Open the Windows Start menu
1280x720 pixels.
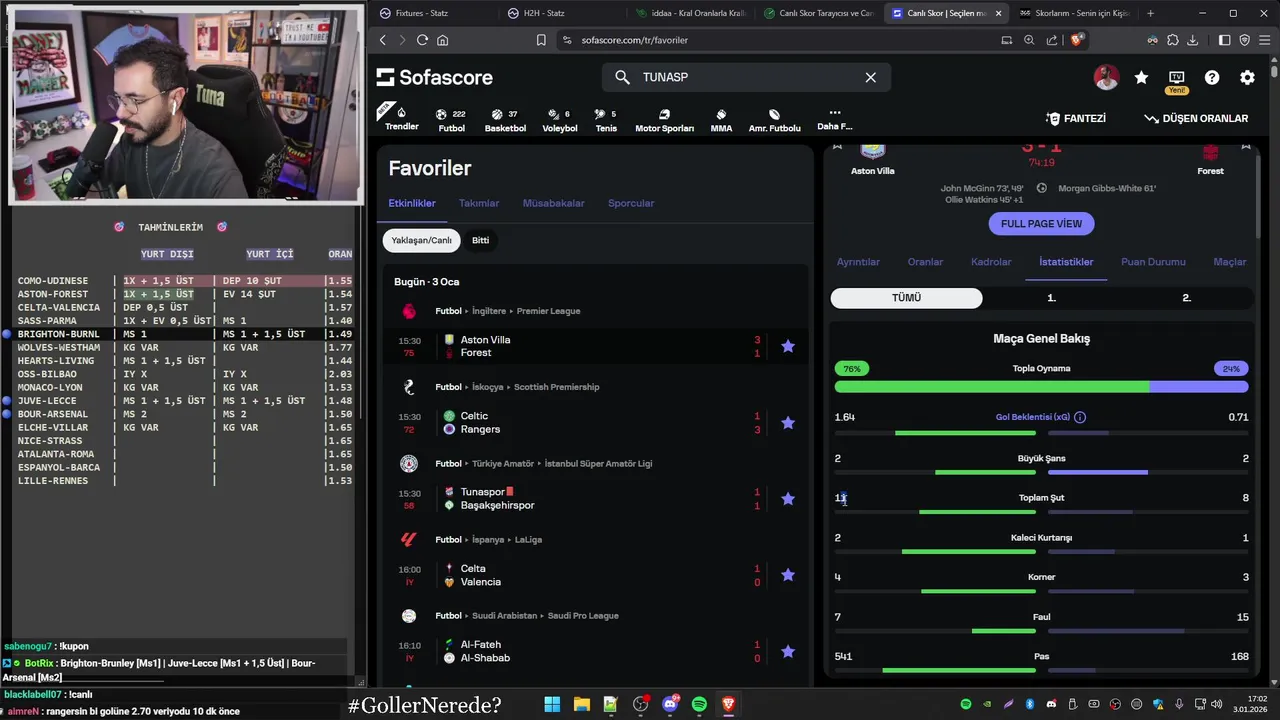(552, 704)
